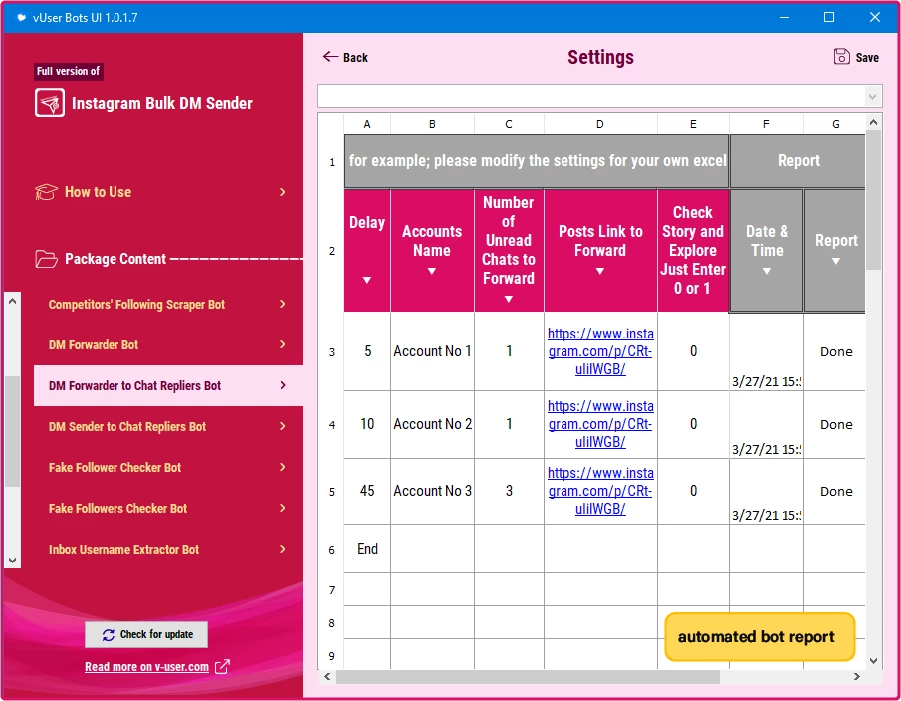This screenshot has width=901, height=701.
Task: Click the spreadsheet vertical scroll down arrow
Action: point(873,661)
